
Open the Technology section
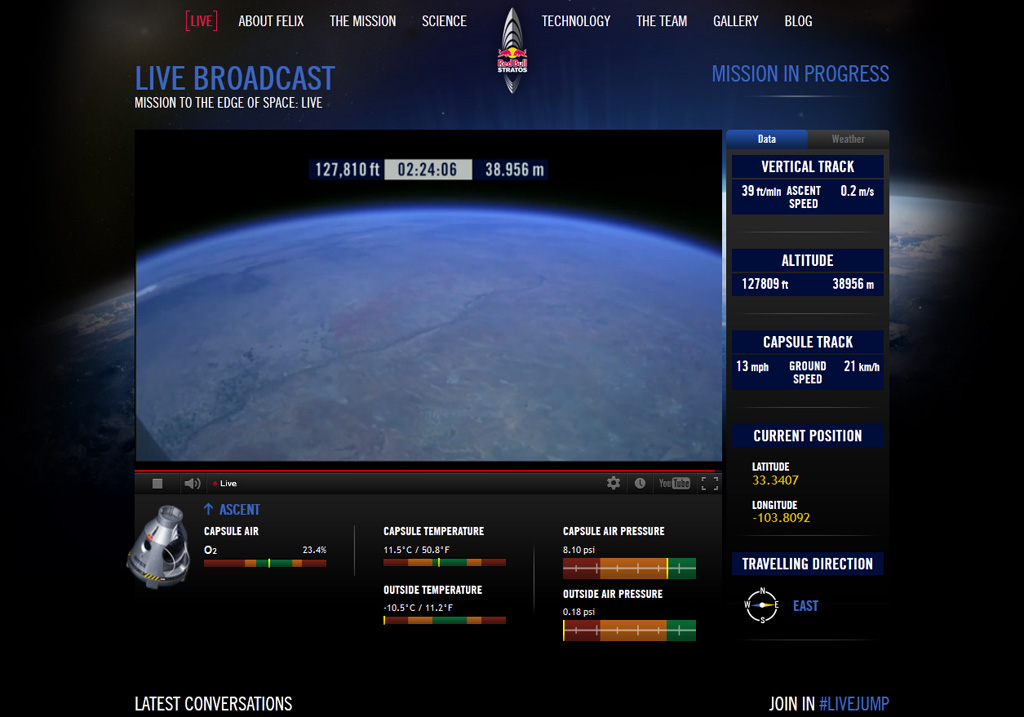tap(576, 21)
